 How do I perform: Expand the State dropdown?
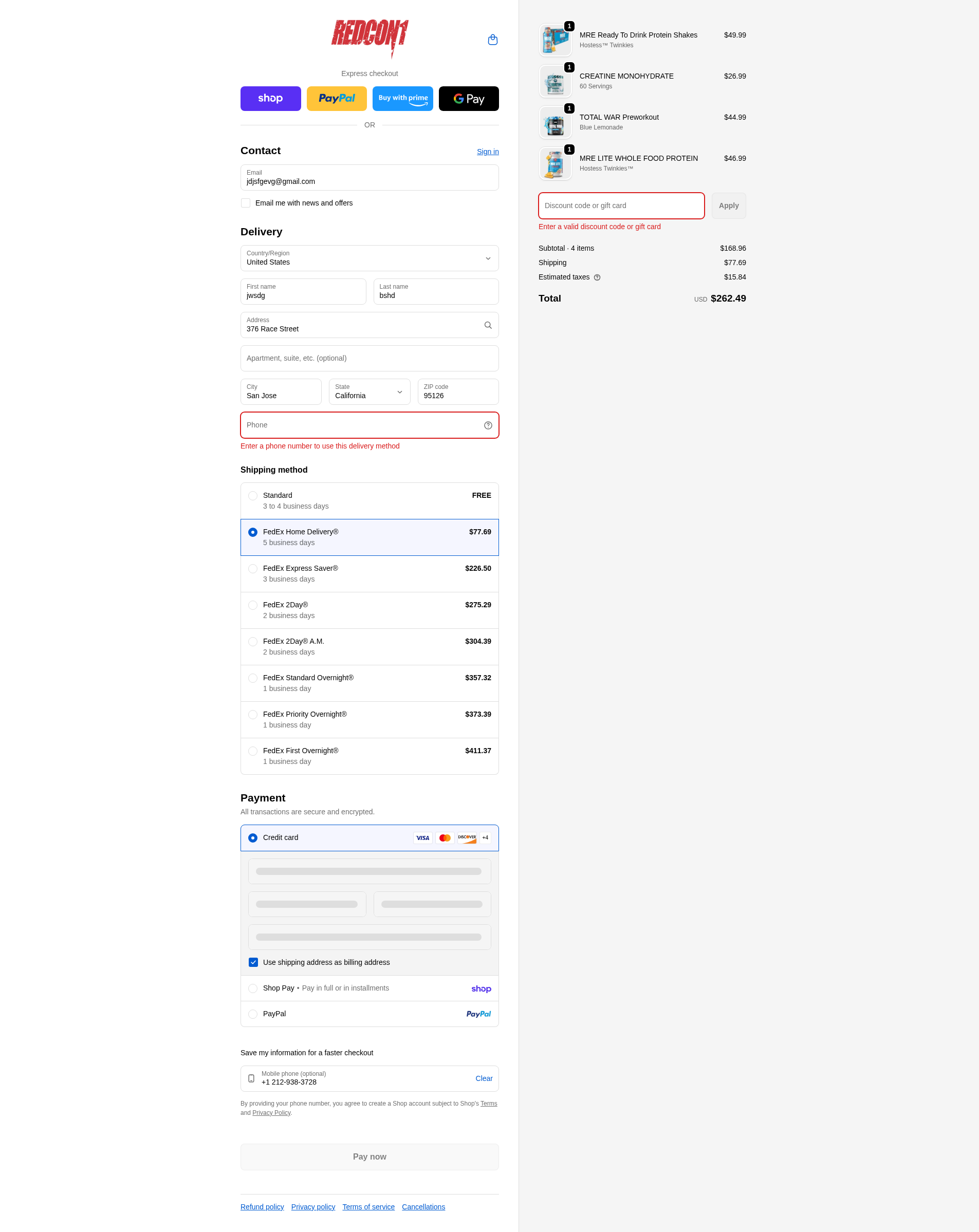click(369, 392)
